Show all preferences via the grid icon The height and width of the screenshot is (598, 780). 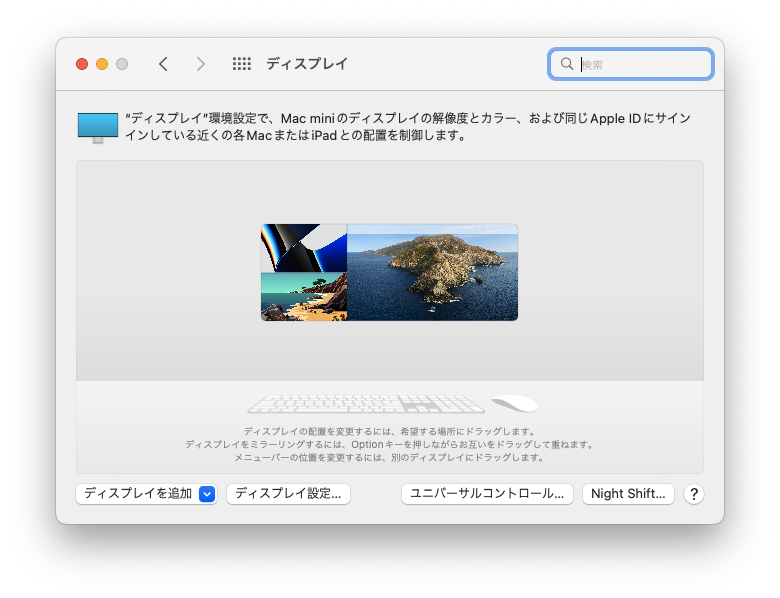[242, 64]
